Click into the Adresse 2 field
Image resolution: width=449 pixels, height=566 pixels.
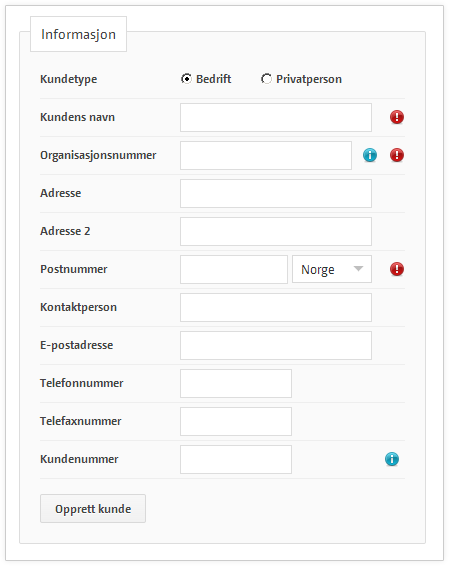point(276,231)
